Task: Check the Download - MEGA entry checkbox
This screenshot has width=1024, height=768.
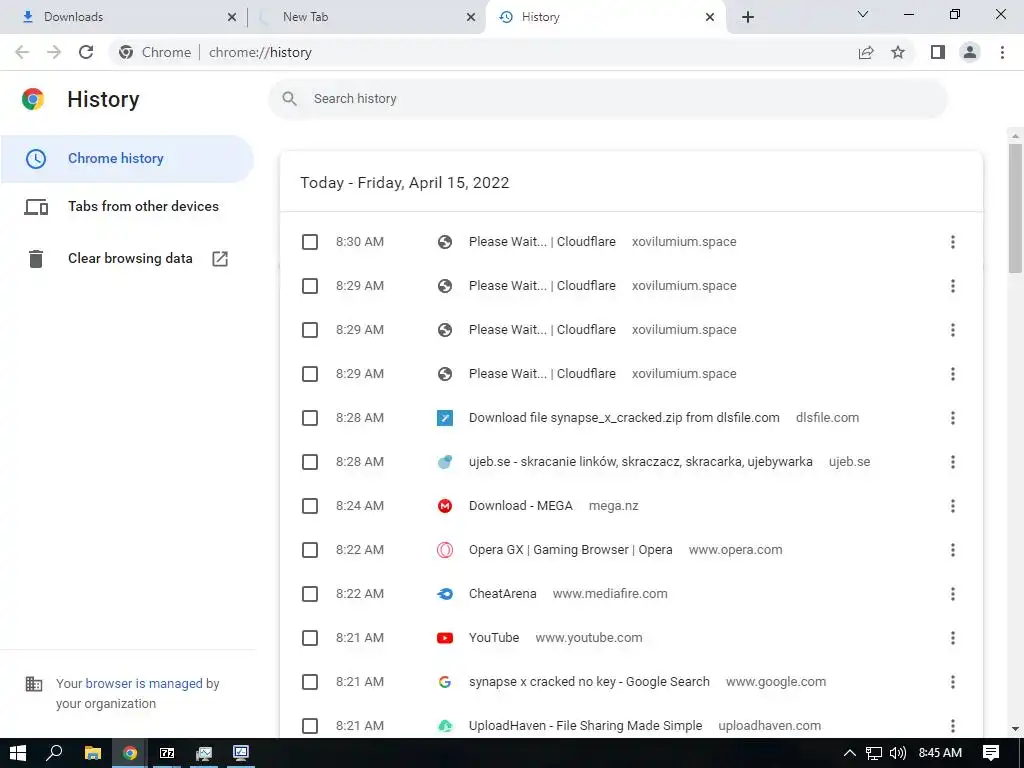Action: click(x=310, y=506)
